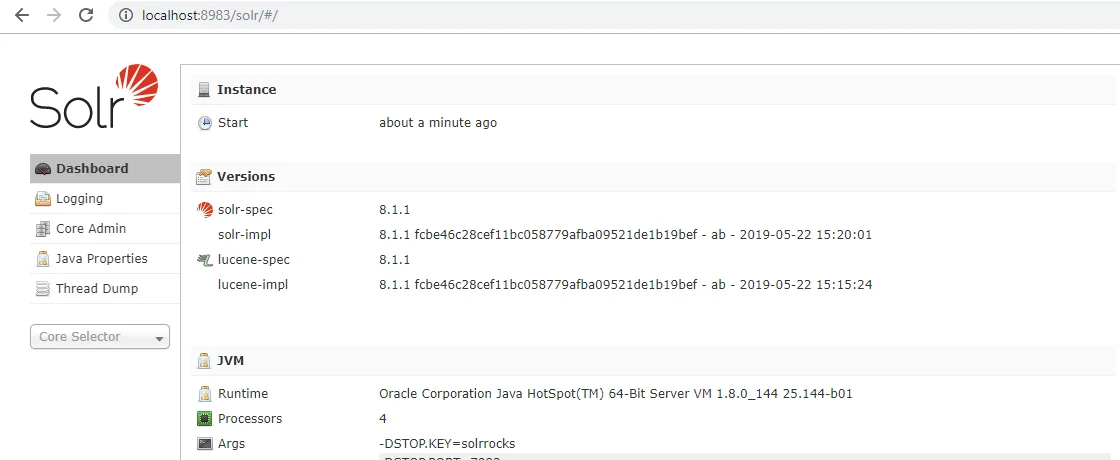Screen dimensions: 1120x460
Task: Open the Logging menu item
Action: tap(105, 199)
